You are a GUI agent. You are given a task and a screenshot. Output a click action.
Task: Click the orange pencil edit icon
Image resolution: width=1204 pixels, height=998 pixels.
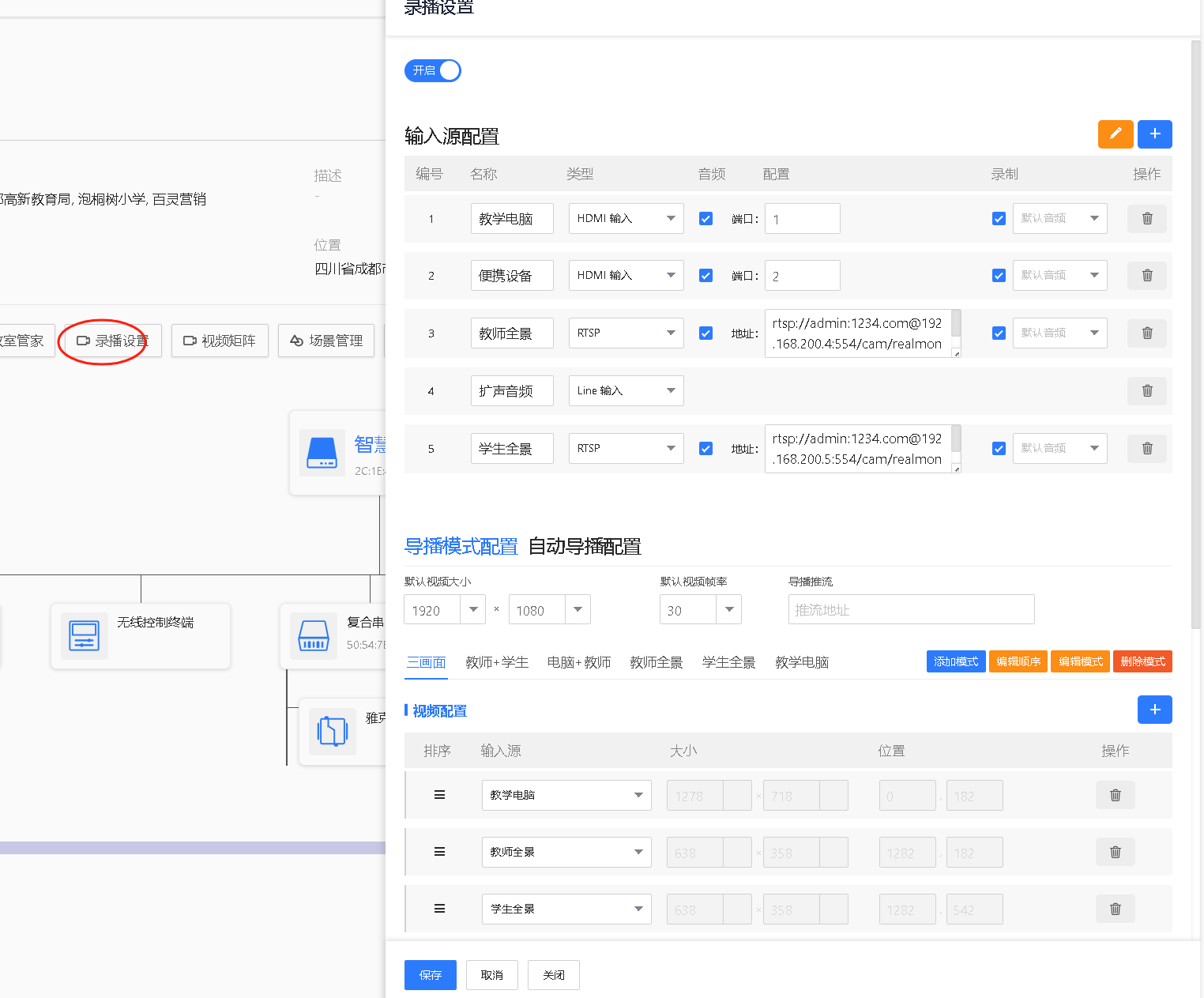click(x=1115, y=134)
